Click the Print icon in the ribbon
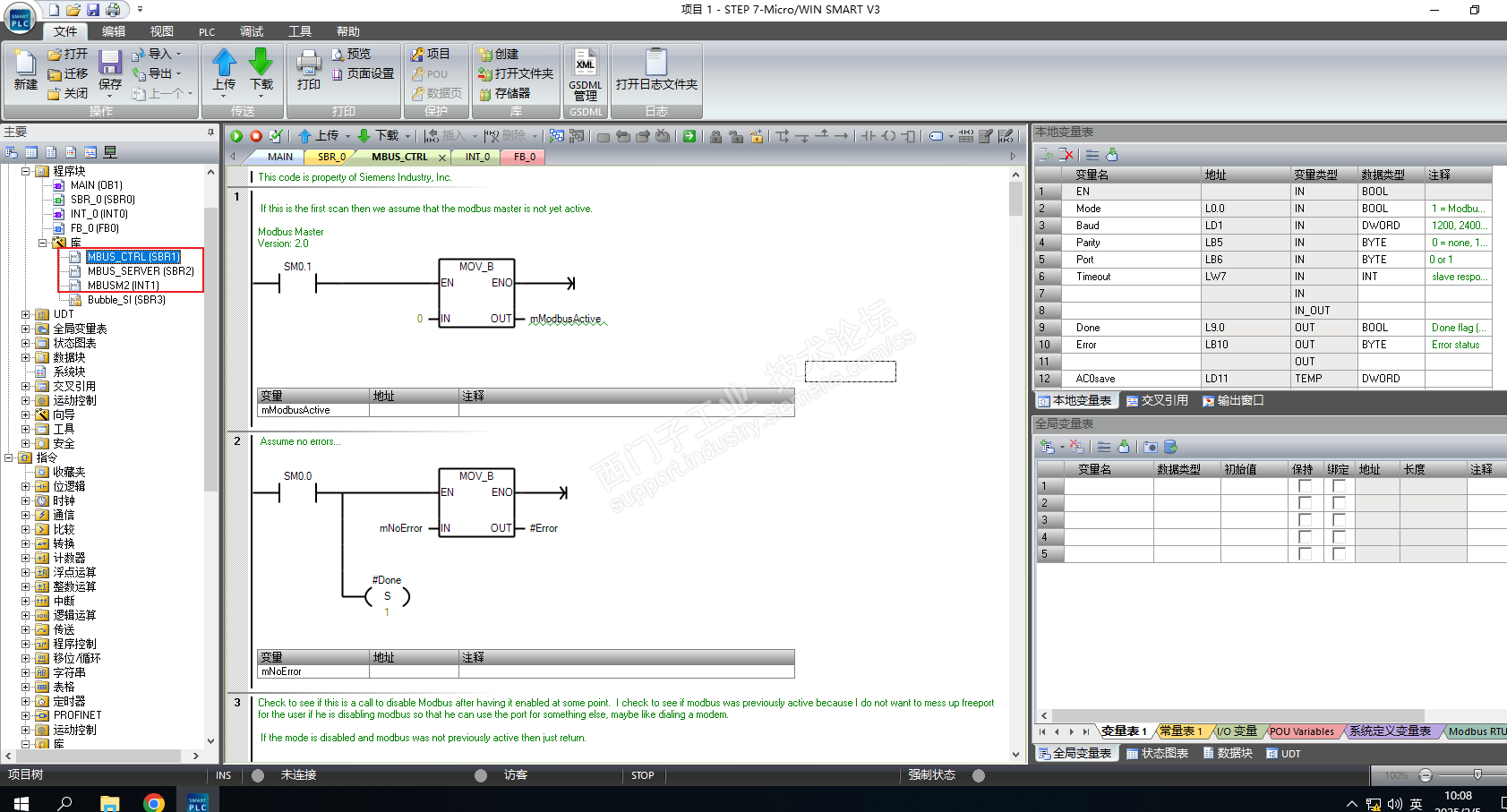The height and width of the screenshot is (812, 1507). point(309,63)
